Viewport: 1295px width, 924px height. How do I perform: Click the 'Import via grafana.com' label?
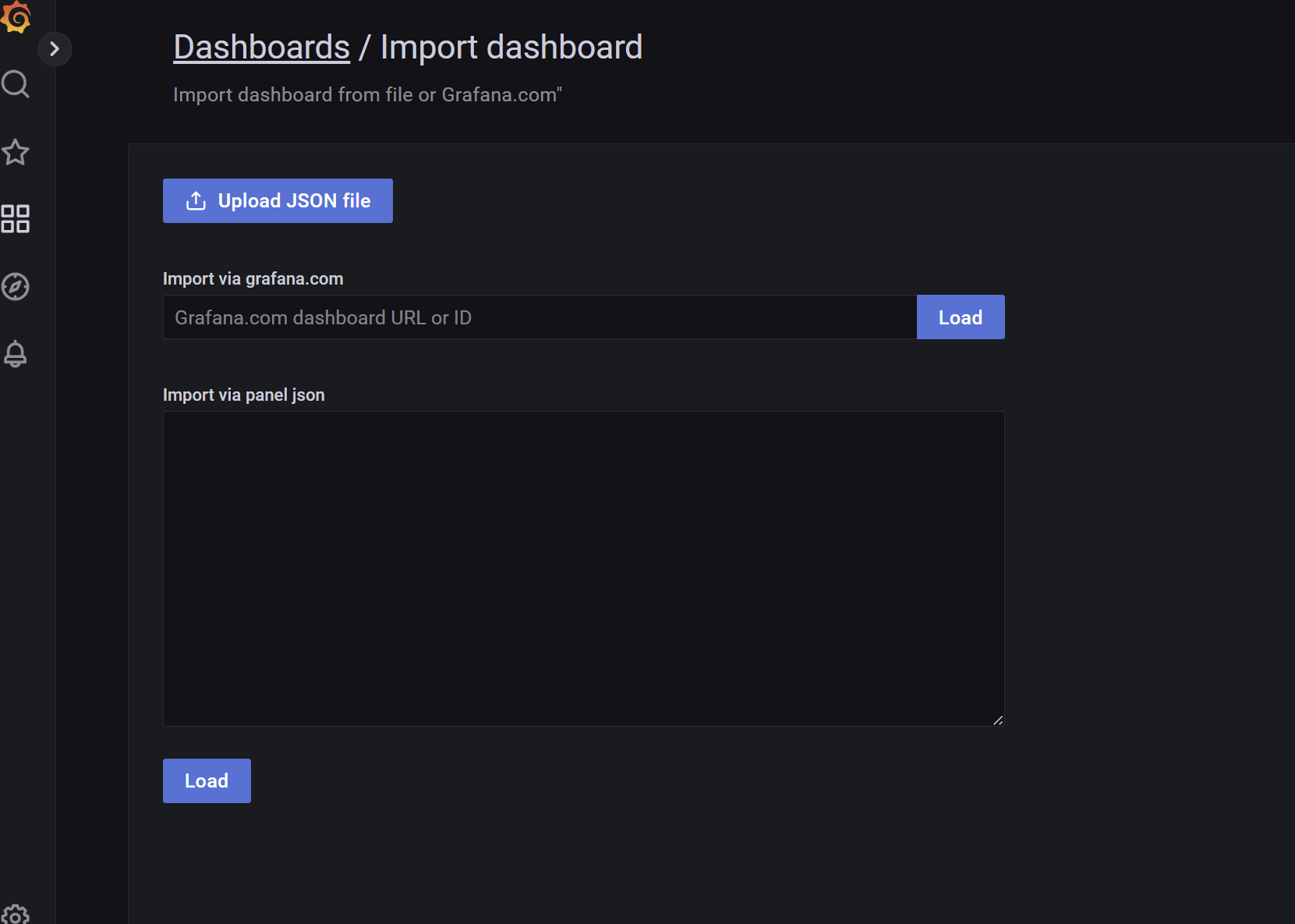[x=253, y=279]
